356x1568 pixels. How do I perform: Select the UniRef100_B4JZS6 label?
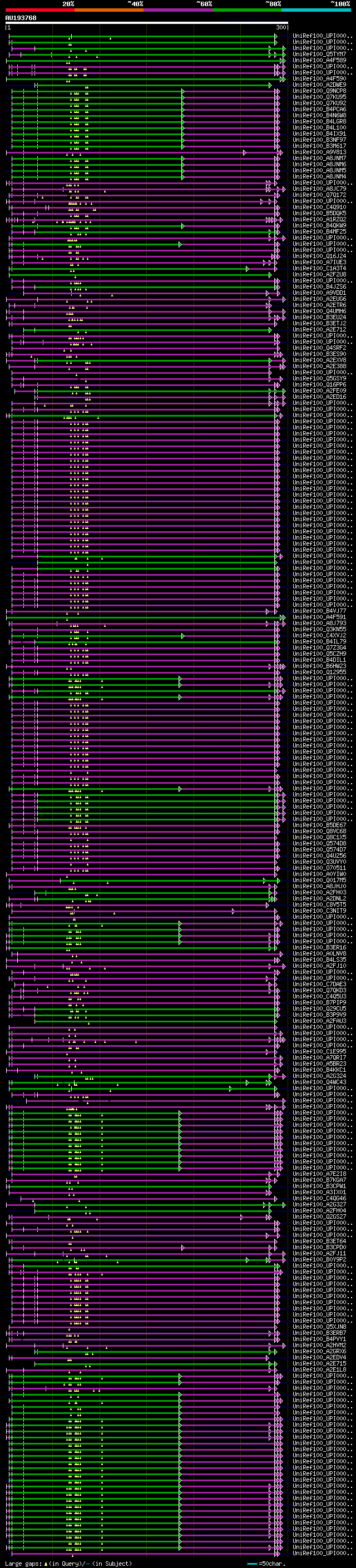(x=319, y=286)
